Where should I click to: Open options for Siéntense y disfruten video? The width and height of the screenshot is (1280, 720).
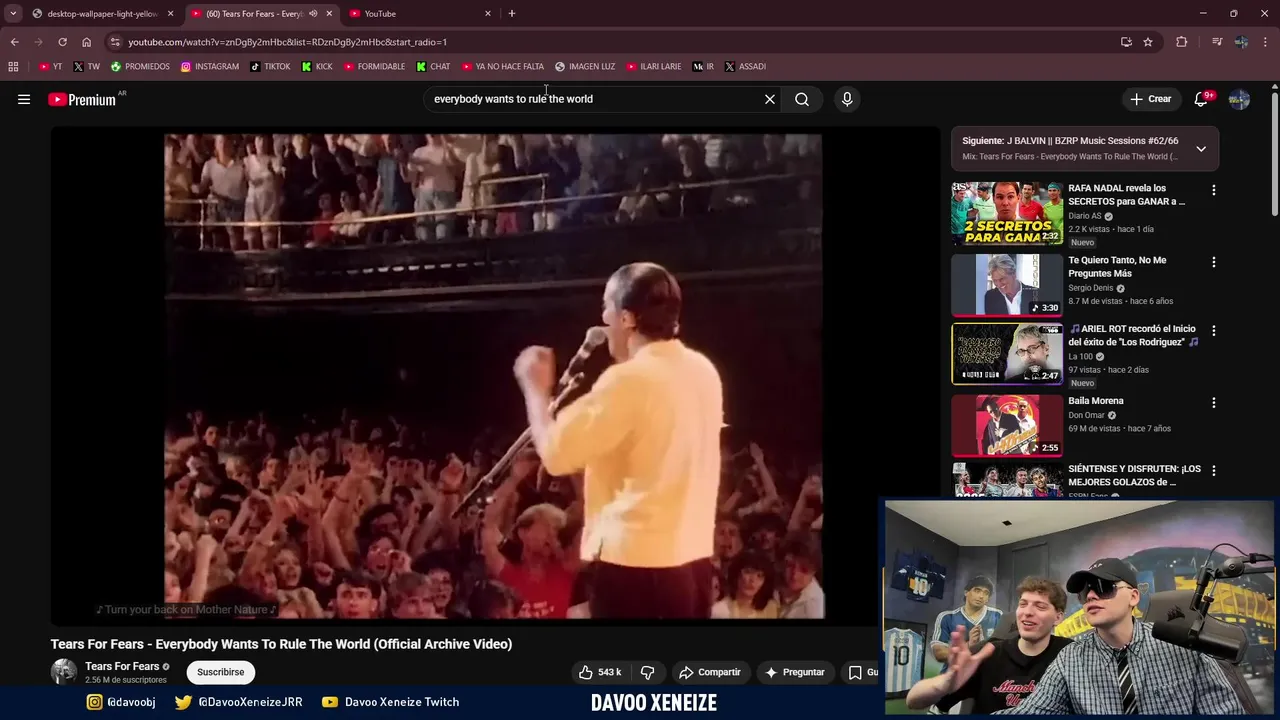coord(1214,471)
